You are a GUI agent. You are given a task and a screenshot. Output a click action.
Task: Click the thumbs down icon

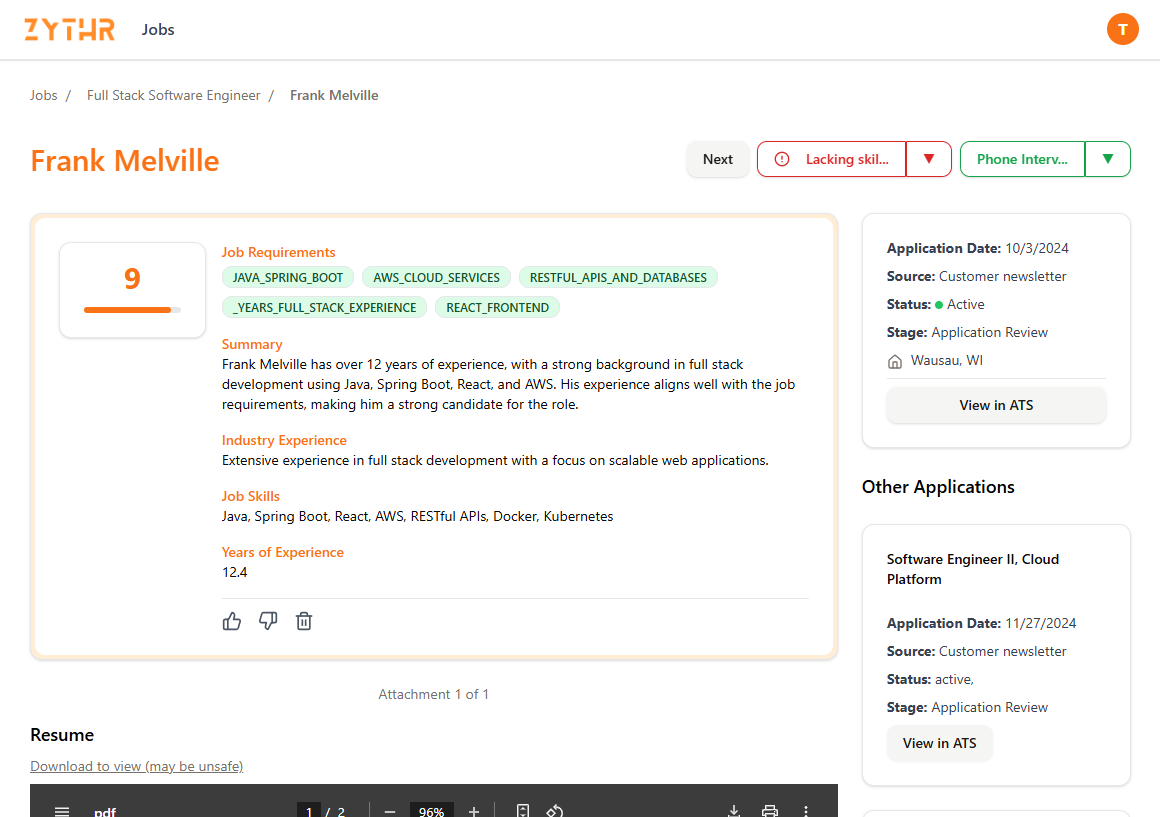click(268, 621)
